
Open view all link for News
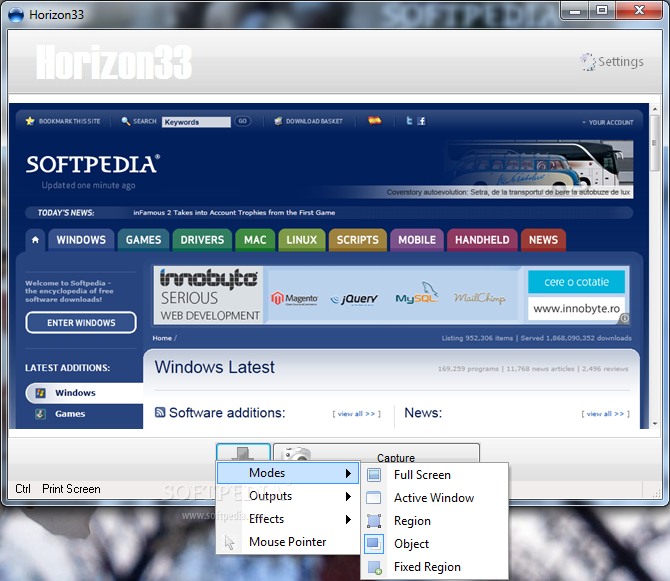click(x=605, y=414)
